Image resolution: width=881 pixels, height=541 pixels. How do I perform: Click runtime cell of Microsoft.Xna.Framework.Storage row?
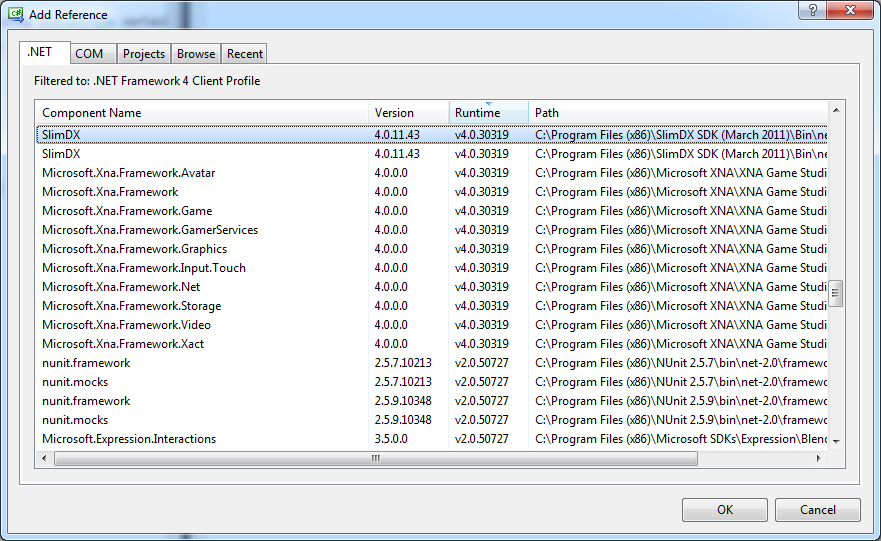[482, 306]
